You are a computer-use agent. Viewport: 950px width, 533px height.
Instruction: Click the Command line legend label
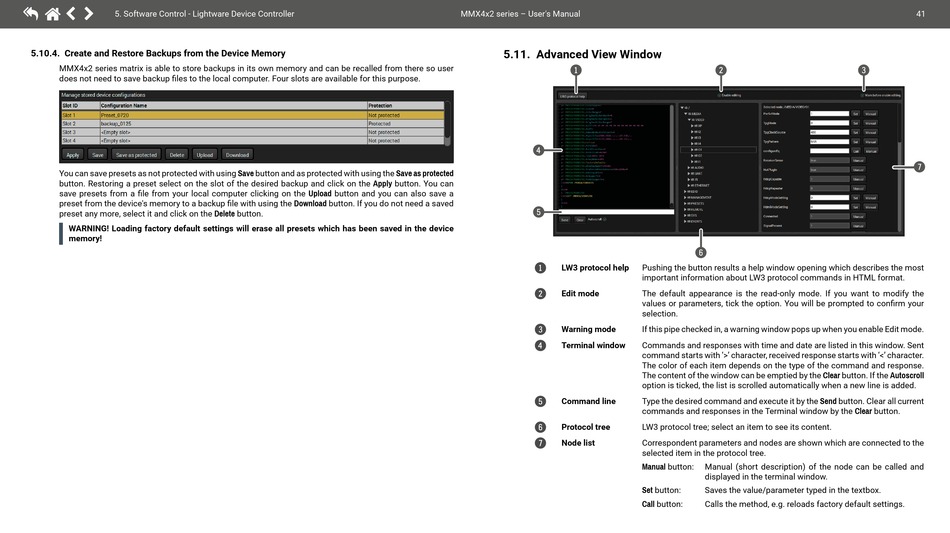coord(588,401)
